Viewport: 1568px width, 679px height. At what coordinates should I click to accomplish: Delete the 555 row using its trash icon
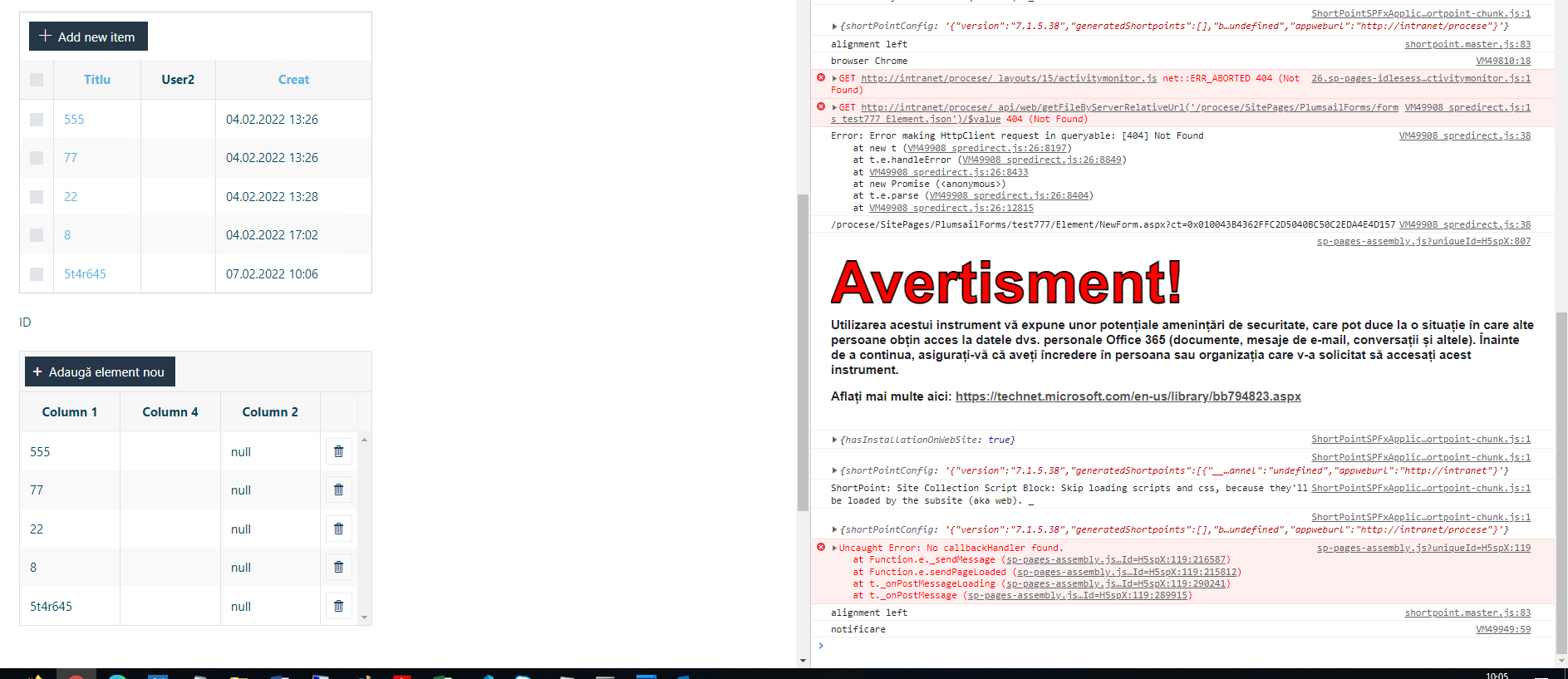point(338,451)
